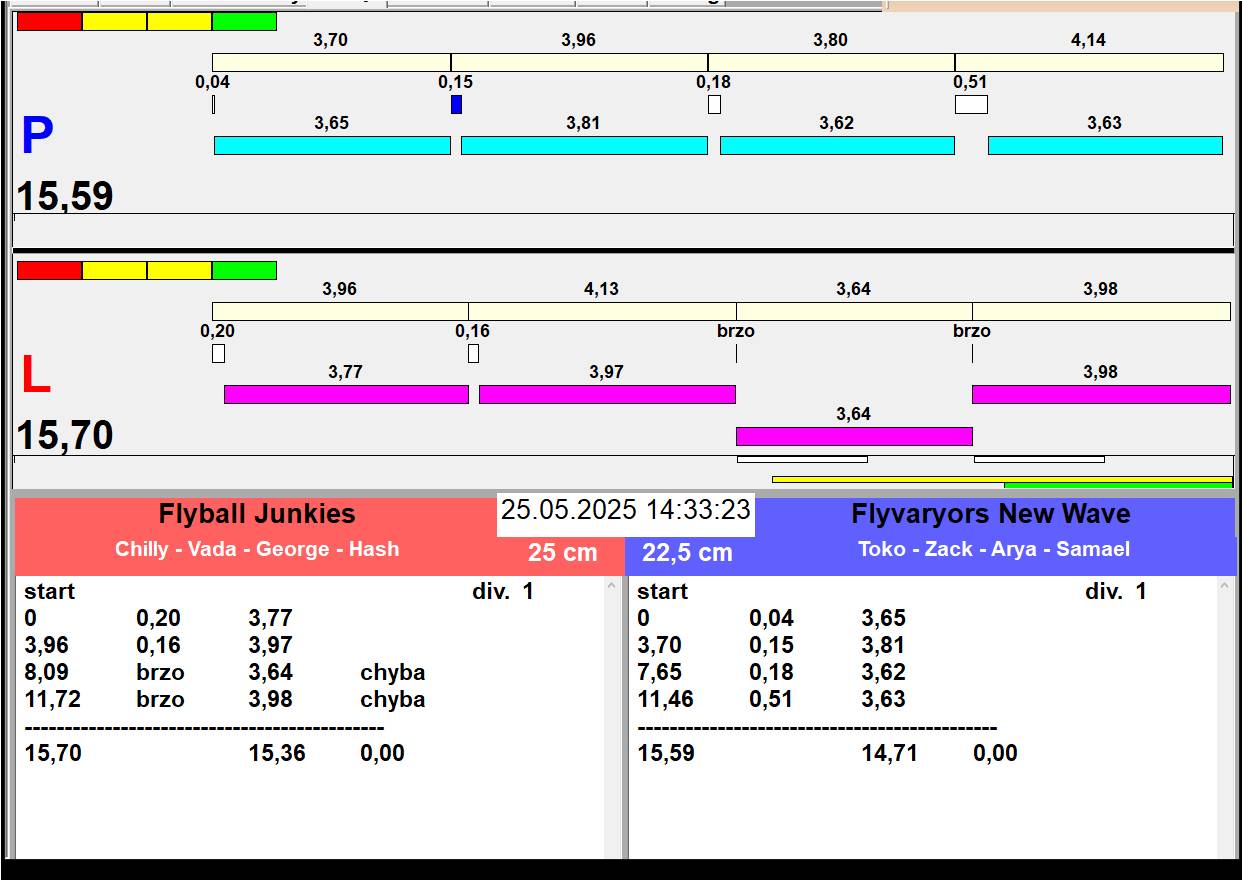Viewport: 1242px width, 880px height.
Task: Click the red start light in lane P
Action: point(49,21)
